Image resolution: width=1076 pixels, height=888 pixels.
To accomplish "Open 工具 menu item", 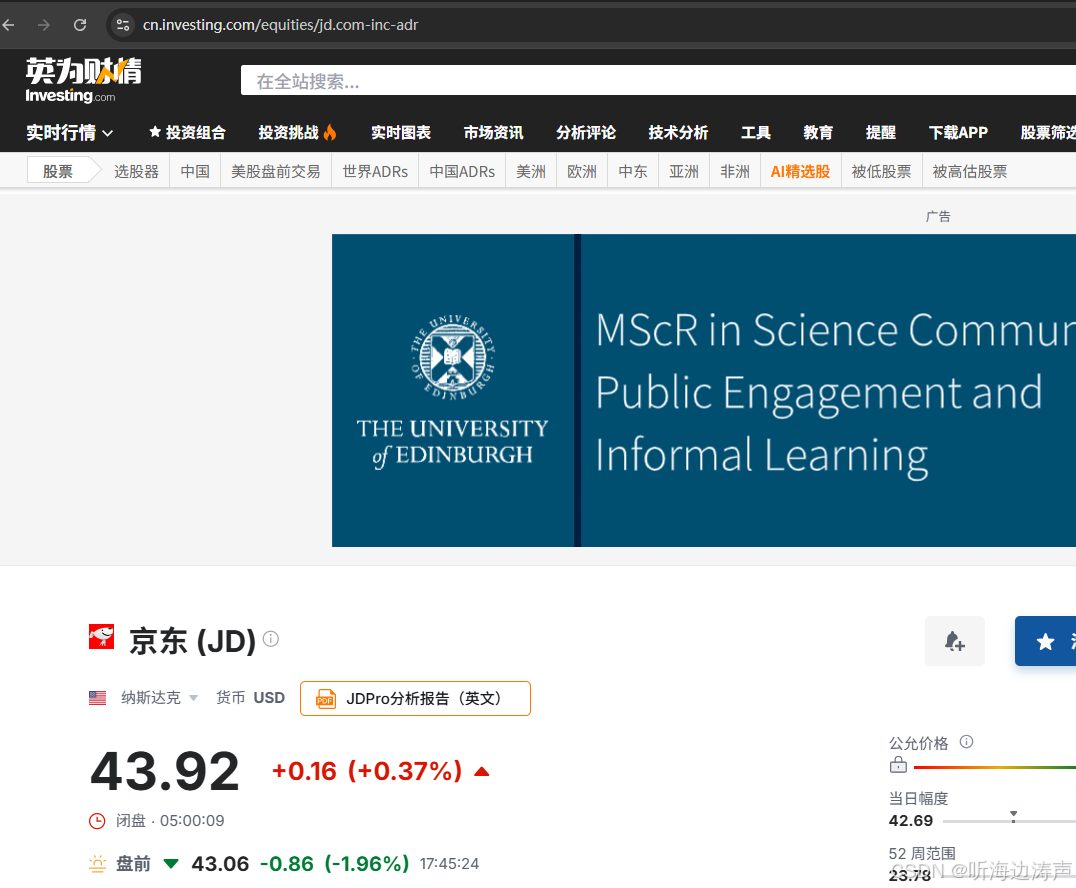I will coord(756,132).
